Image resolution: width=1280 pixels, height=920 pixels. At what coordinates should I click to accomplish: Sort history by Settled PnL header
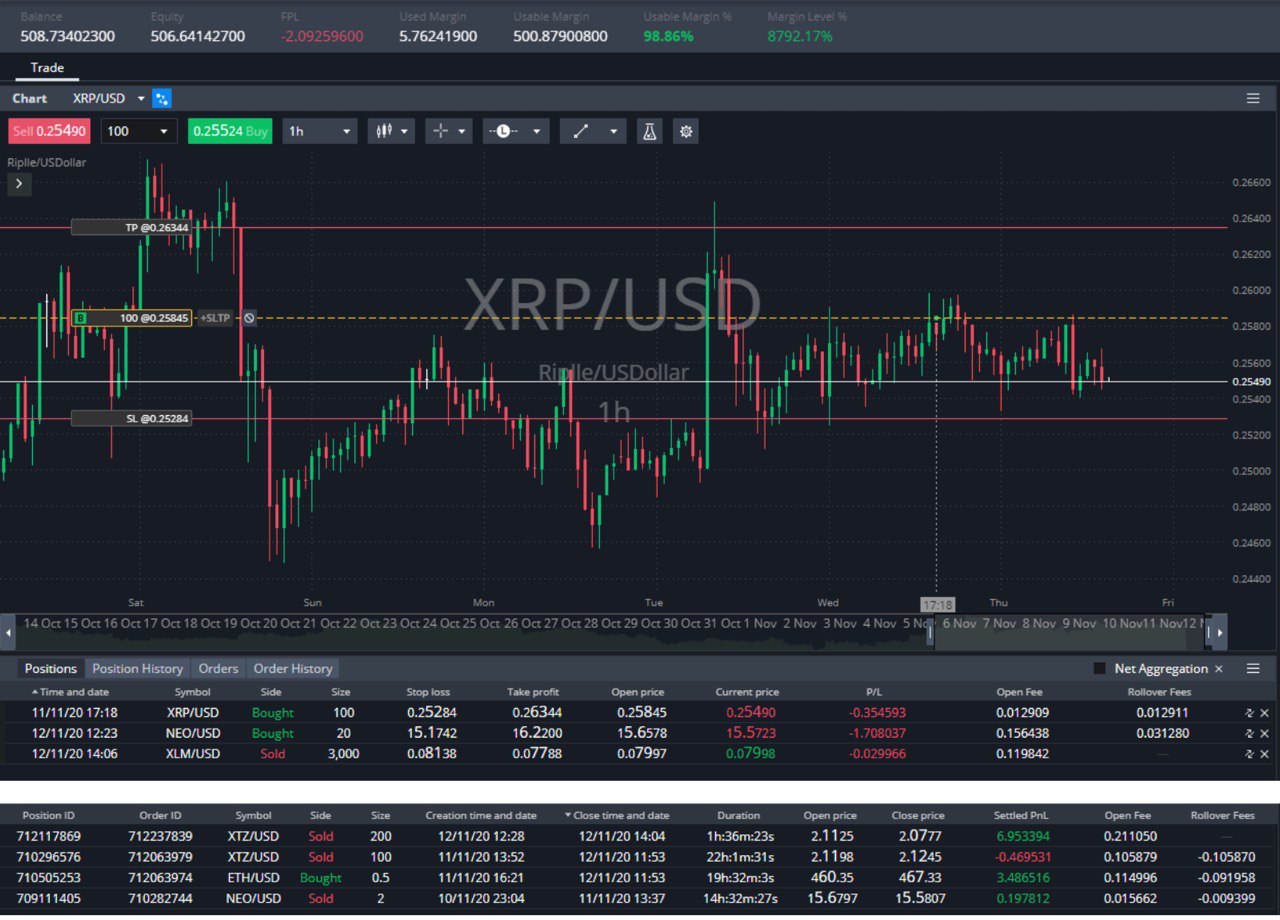point(1019,815)
